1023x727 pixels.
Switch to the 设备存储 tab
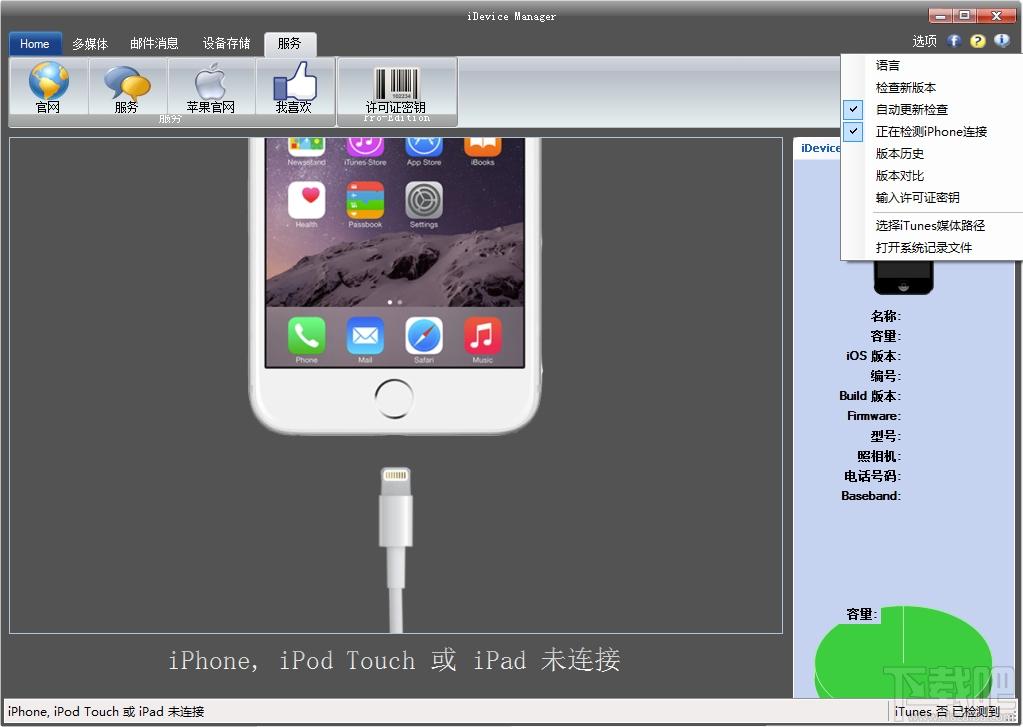click(226, 44)
